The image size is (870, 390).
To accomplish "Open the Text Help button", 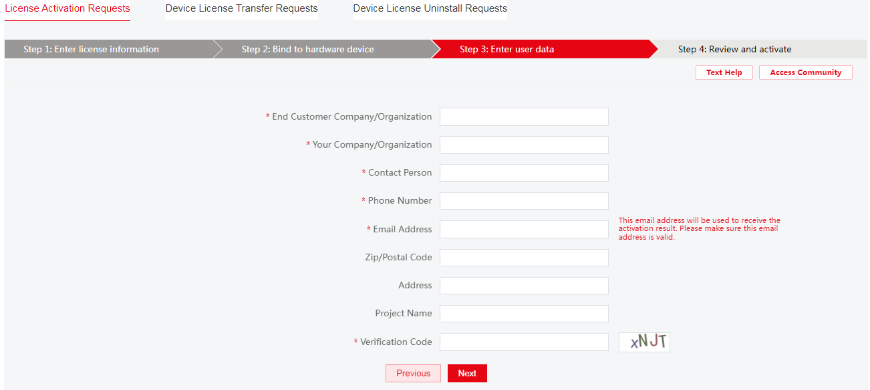I will click(x=724, y=73).
